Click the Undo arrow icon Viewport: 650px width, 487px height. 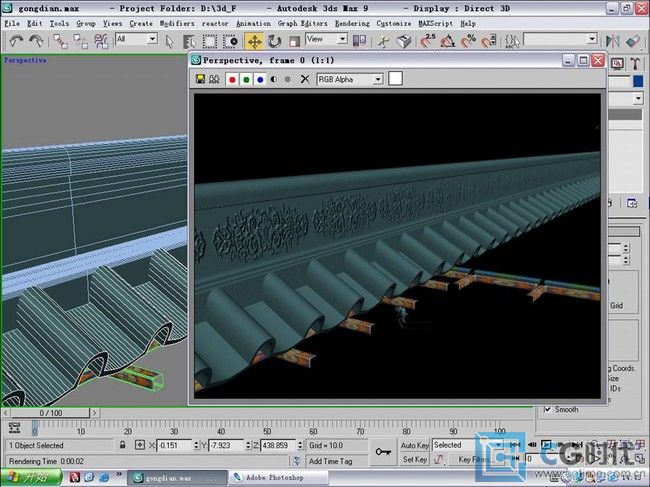click(x=16, y=41)
